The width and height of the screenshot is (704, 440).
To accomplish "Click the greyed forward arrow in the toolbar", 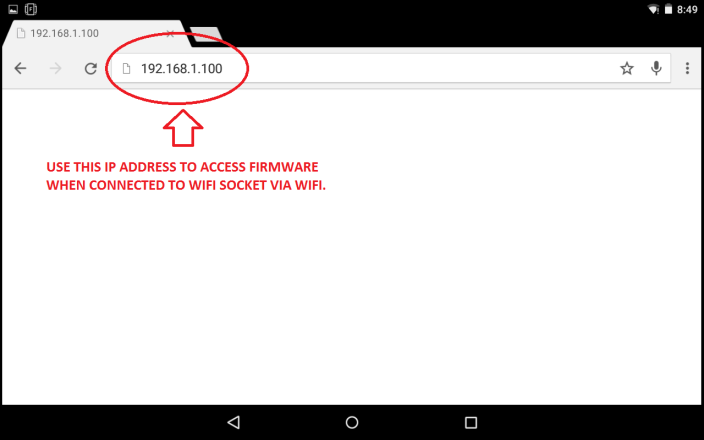I will click(56, 68).
